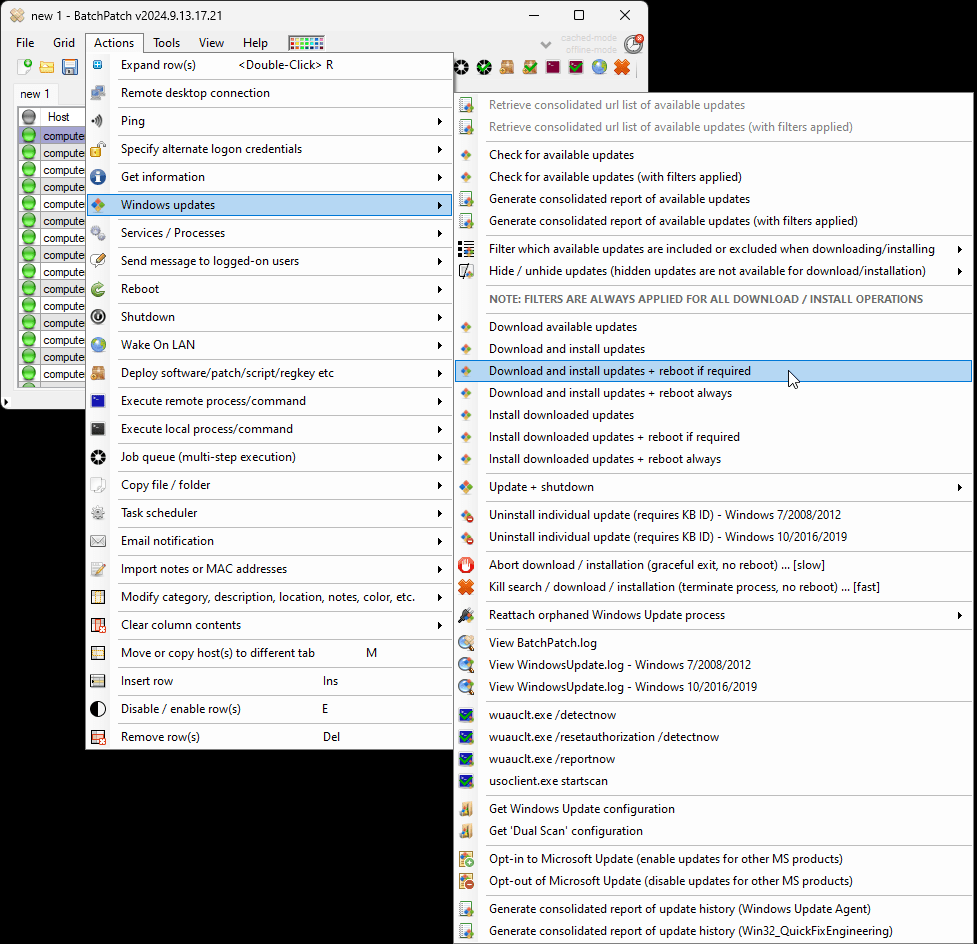This screenshot has width=977, height=944.
Task: Click the Email notification envelope icon
Action: click(98, 541)
